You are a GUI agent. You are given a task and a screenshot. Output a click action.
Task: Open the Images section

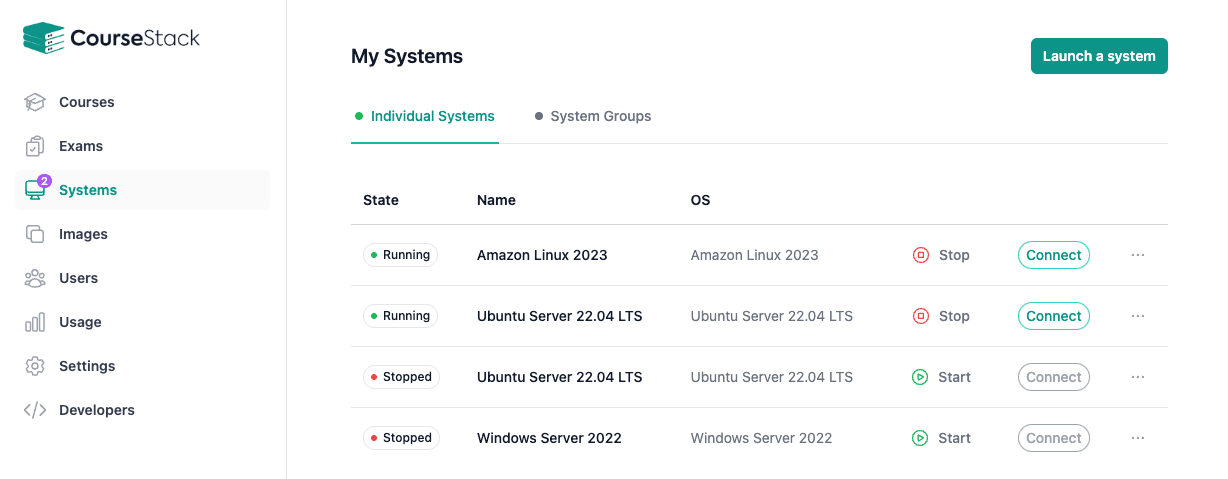pos(143,234)
